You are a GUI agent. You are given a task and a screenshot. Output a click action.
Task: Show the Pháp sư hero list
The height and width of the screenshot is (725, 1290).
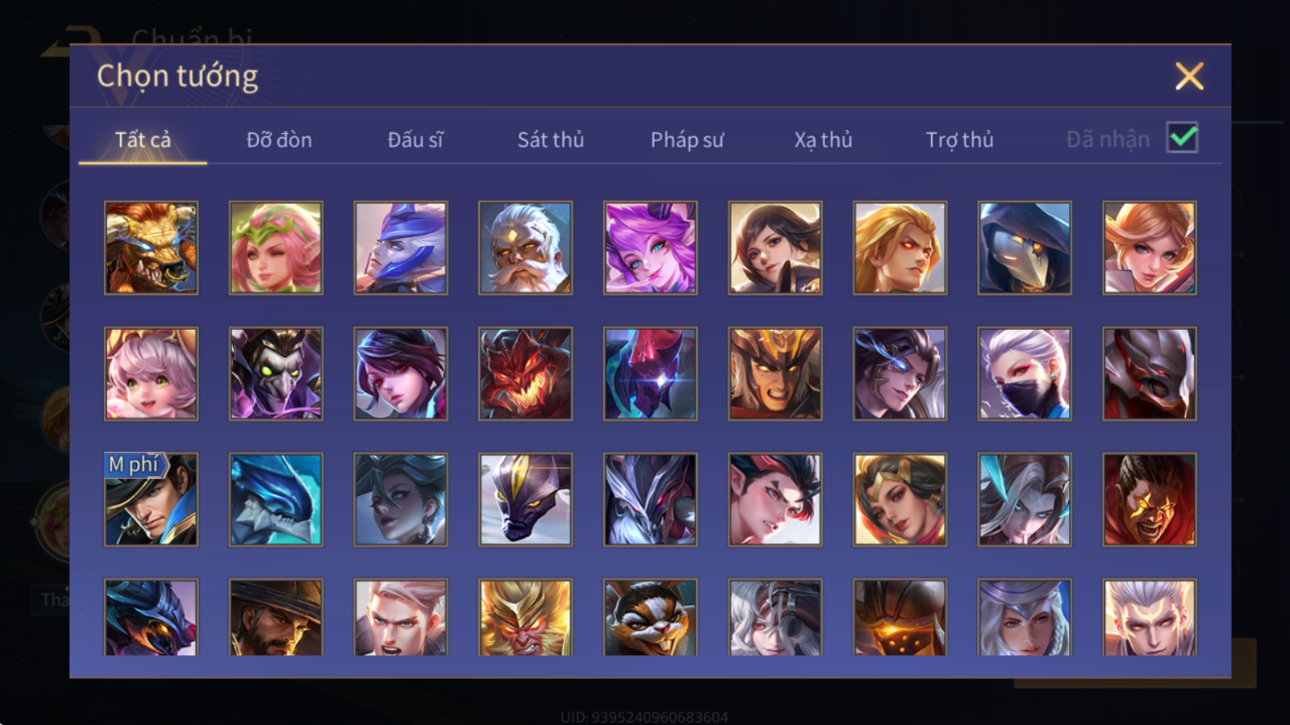[x=687, y=140]
